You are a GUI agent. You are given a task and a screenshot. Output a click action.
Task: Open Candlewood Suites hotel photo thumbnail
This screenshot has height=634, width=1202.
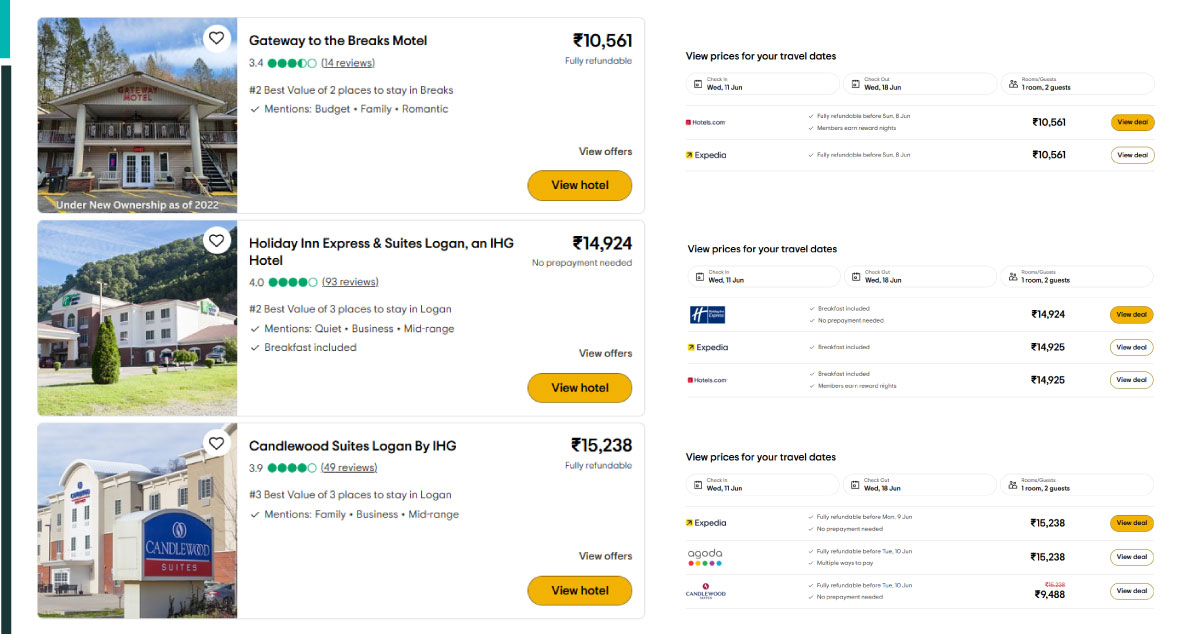[x=137, y=520]
